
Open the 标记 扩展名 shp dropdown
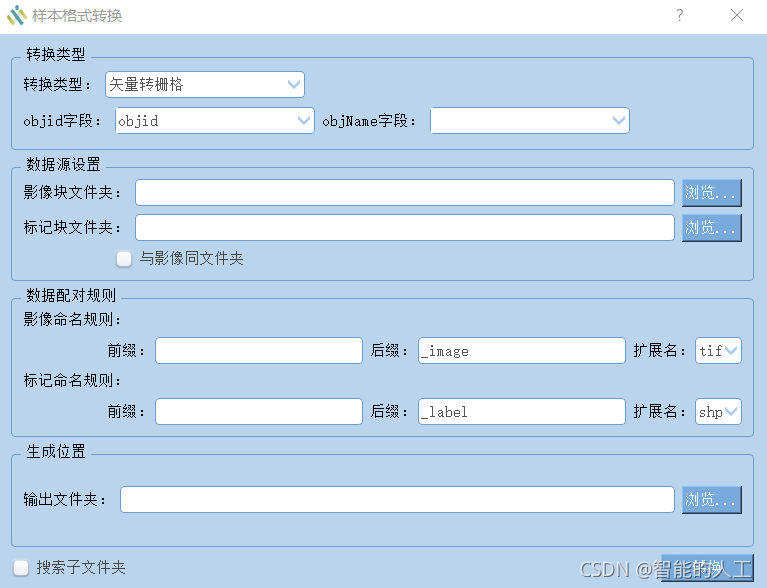(x=718, y=412)
